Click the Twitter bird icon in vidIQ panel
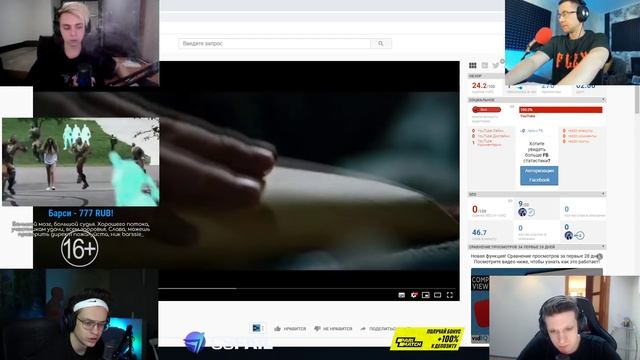This screenshot has width=640, height=360. click(x=496, y=65)
